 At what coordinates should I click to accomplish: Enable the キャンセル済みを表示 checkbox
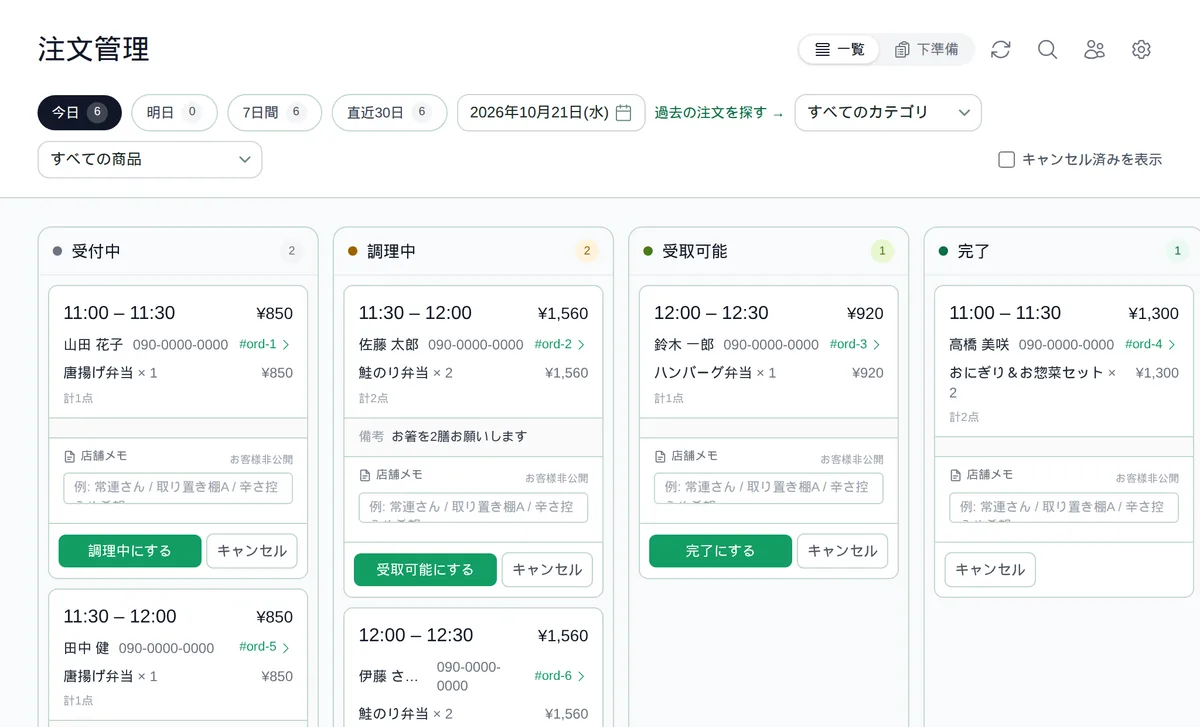(x=1007, y=159)
